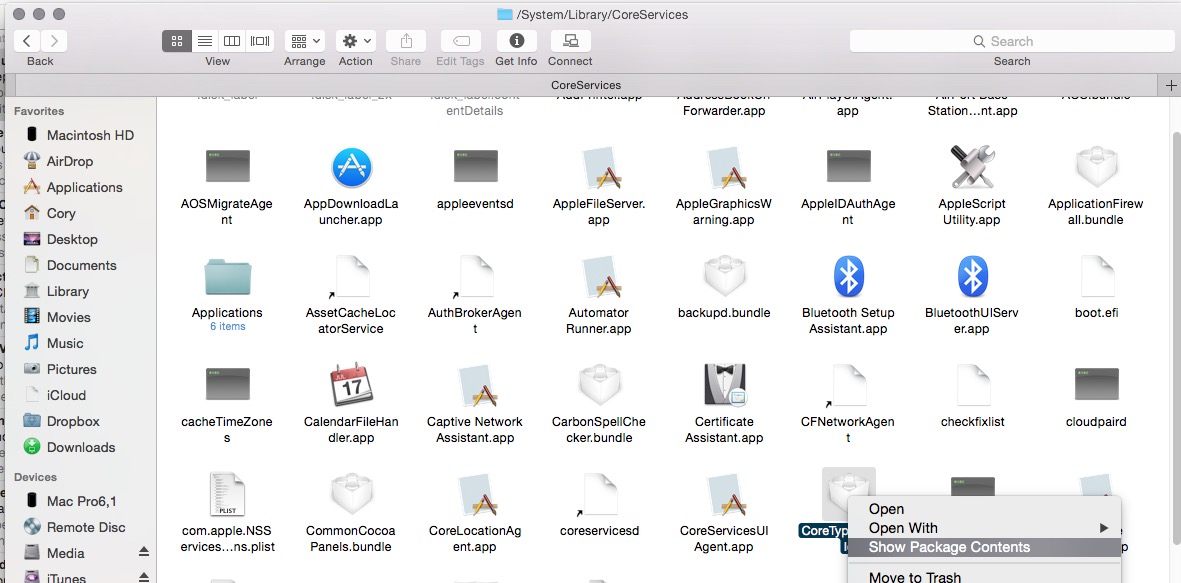This screenshot has height=583, width=1181.
Task: Select the Bluetooth Setup Assistant.app icon
Action: 848,276
